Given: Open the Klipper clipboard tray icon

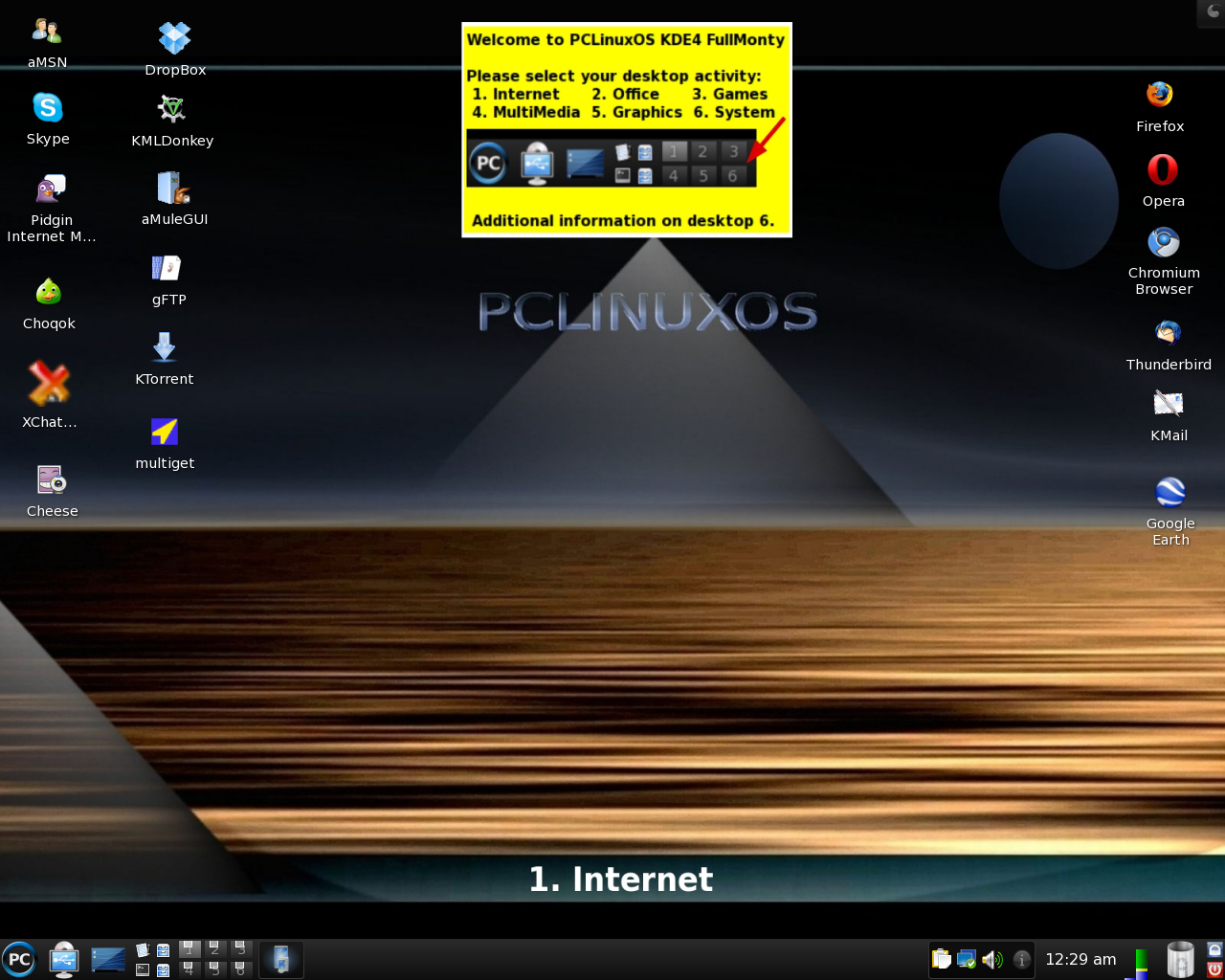Looking at the screenshot, I should coord(942,959).
